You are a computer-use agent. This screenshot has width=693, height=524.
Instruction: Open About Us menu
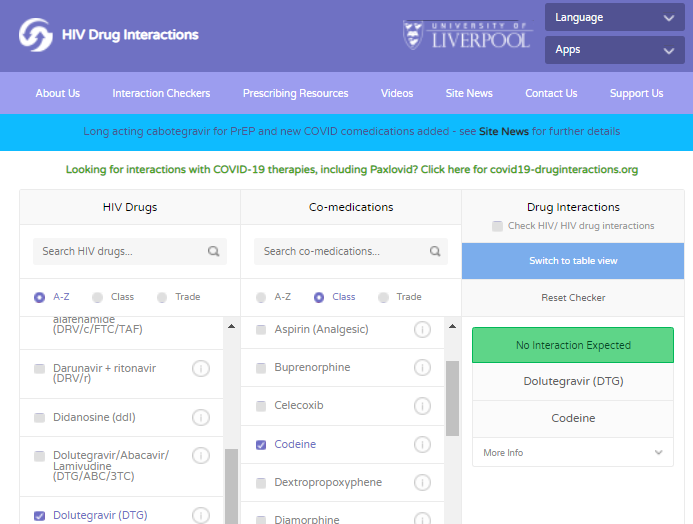[x=58, y=93]
